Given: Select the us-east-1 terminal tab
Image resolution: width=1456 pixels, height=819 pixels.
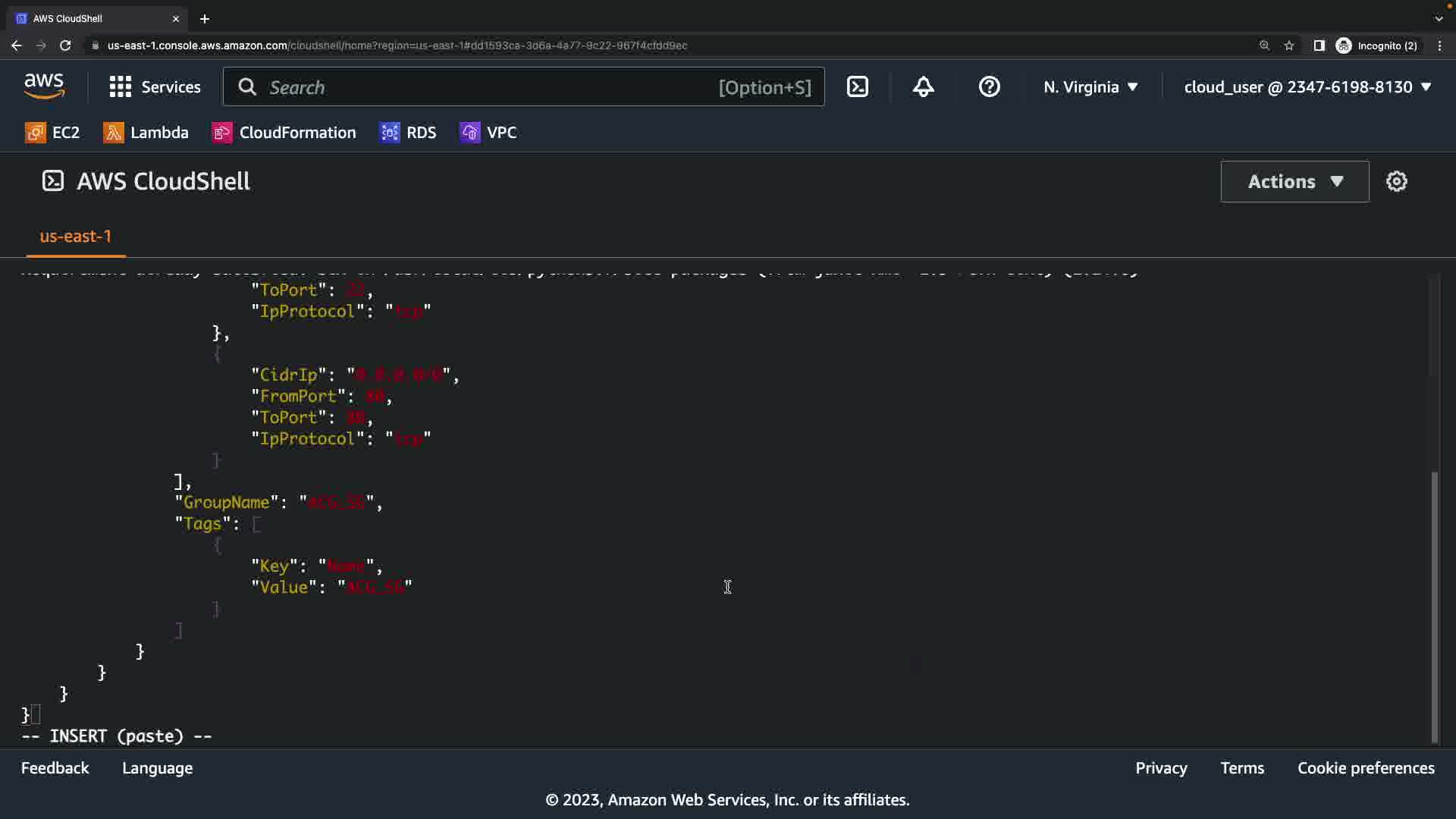Looking at the screenshot, I should [75, 237].
